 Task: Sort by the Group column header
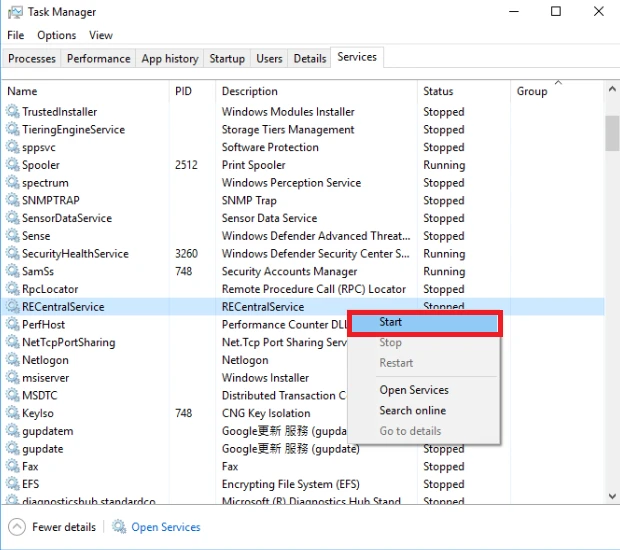coord(558,91)
